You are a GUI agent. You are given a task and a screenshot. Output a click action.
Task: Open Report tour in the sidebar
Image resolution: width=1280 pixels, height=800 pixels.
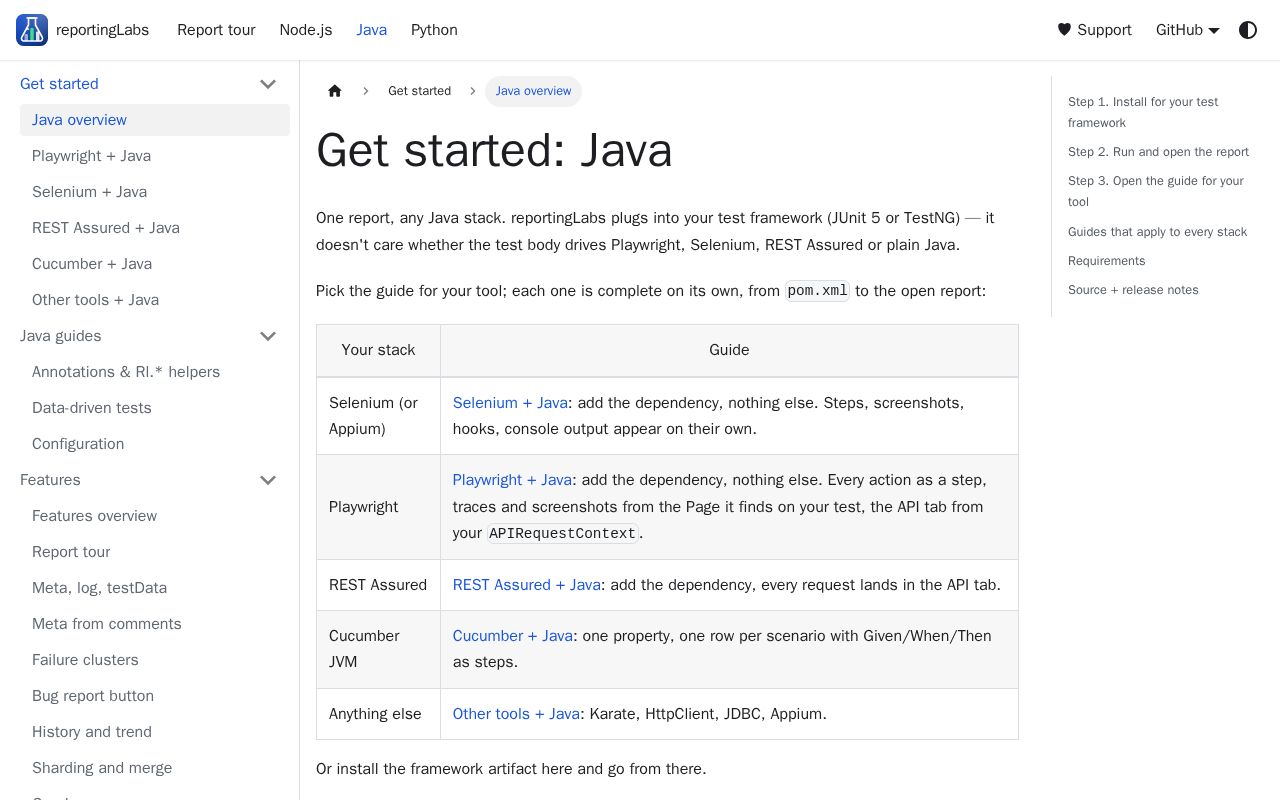point(155,552)
